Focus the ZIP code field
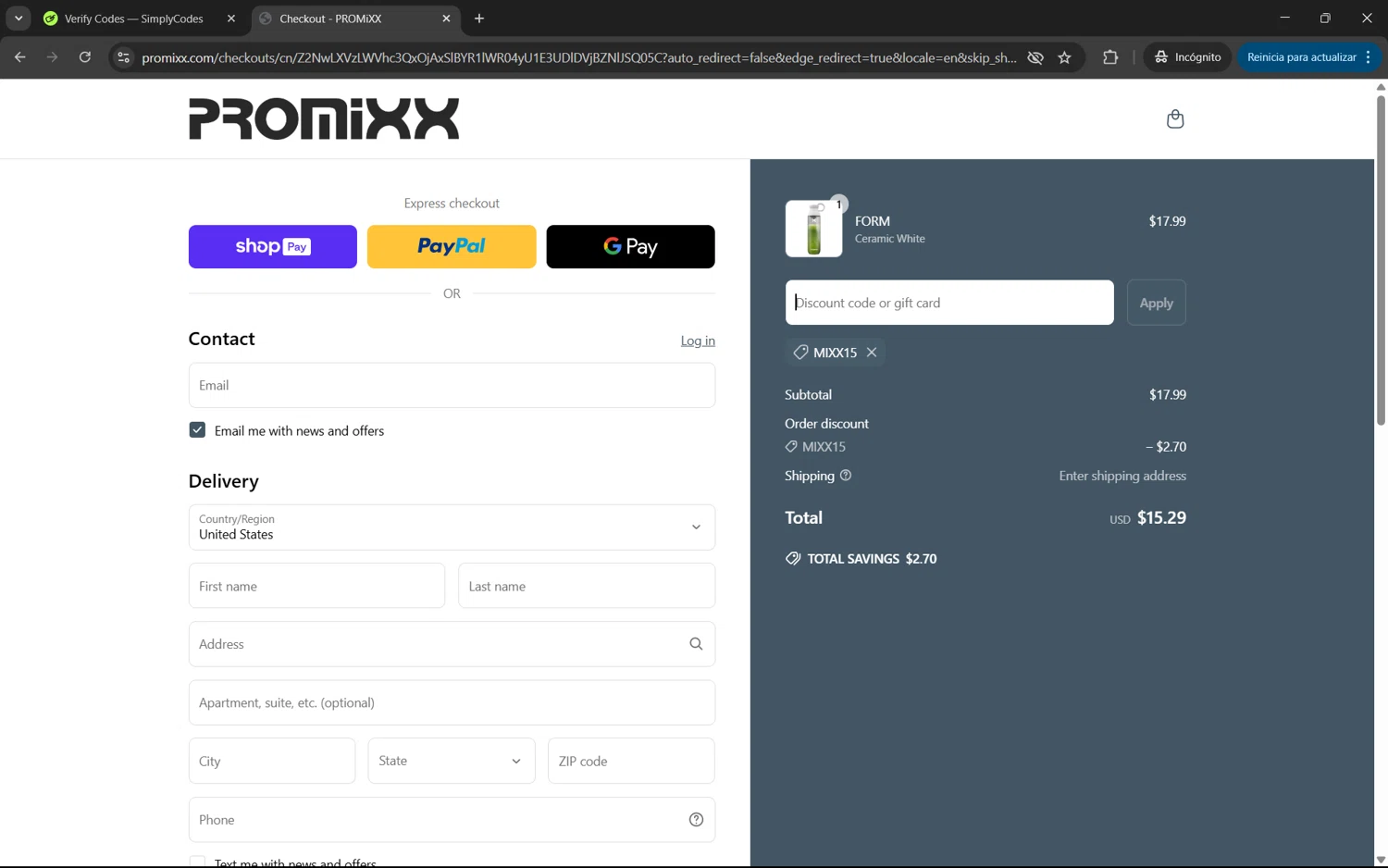The height and width of the screenshot is (868, 1388). [631, 761]
